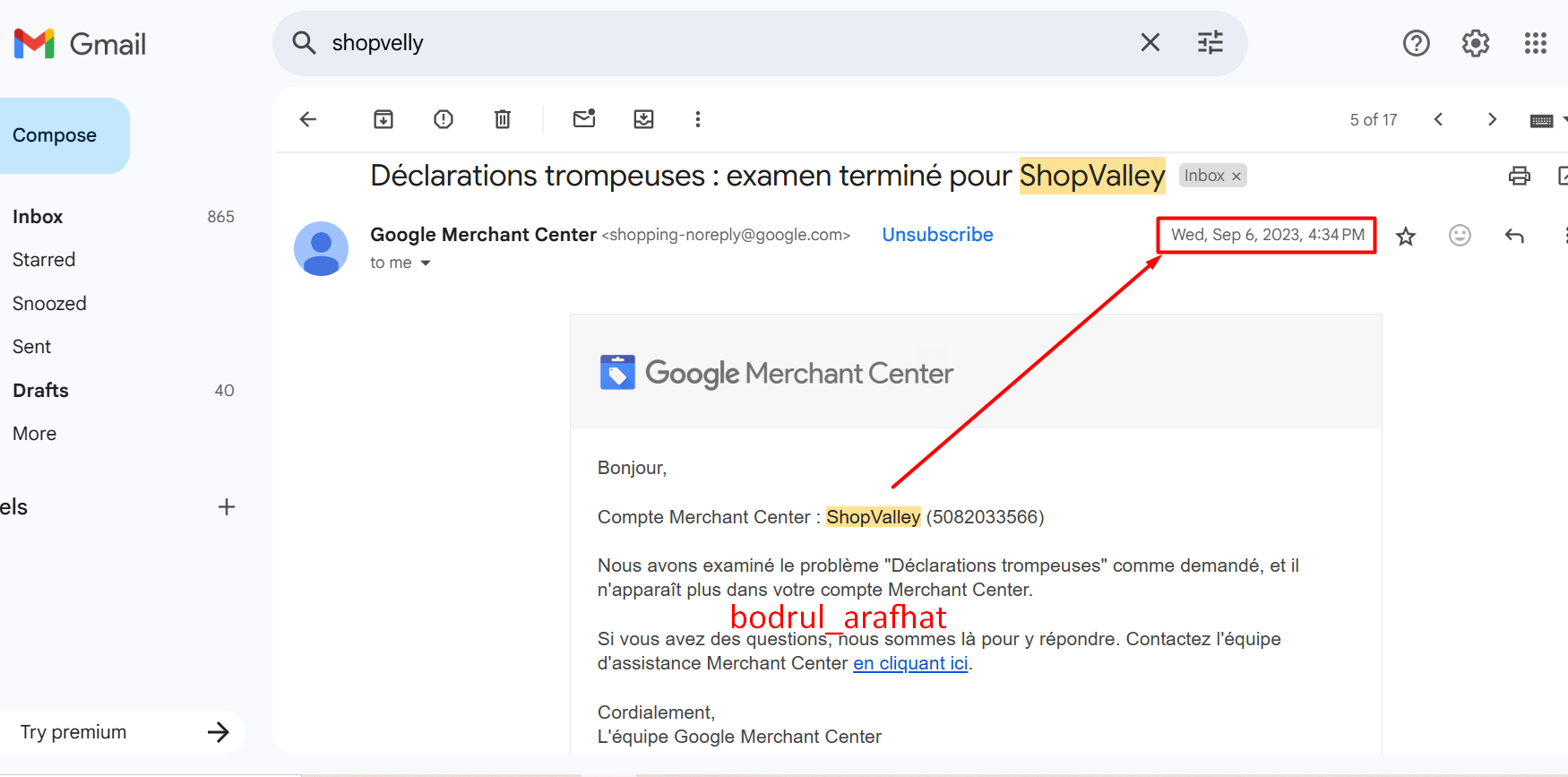Add an emoji reaction to the email
The width and height of the screenshot is (1568, 777).
1460,235
